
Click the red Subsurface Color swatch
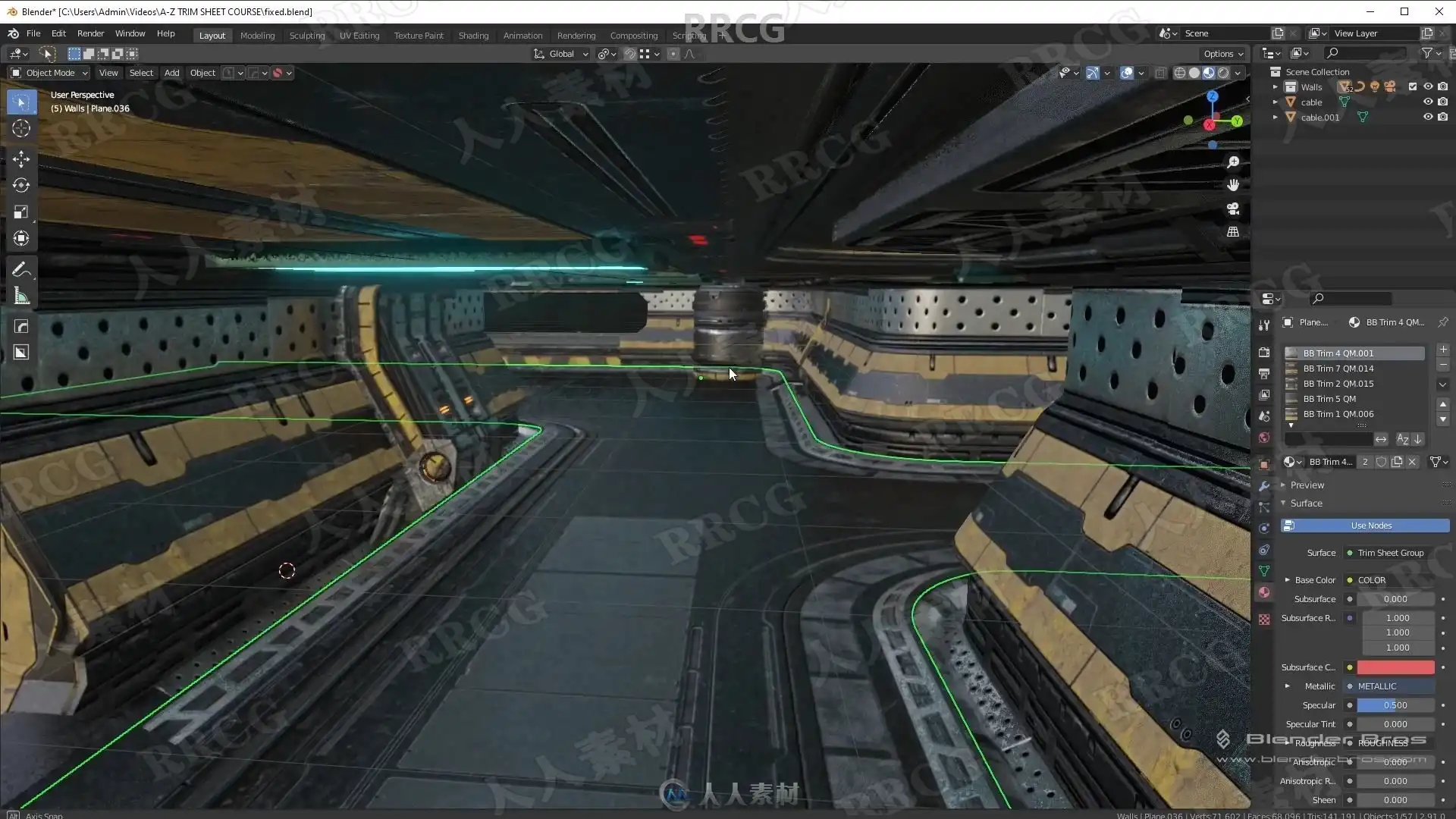1395,667
